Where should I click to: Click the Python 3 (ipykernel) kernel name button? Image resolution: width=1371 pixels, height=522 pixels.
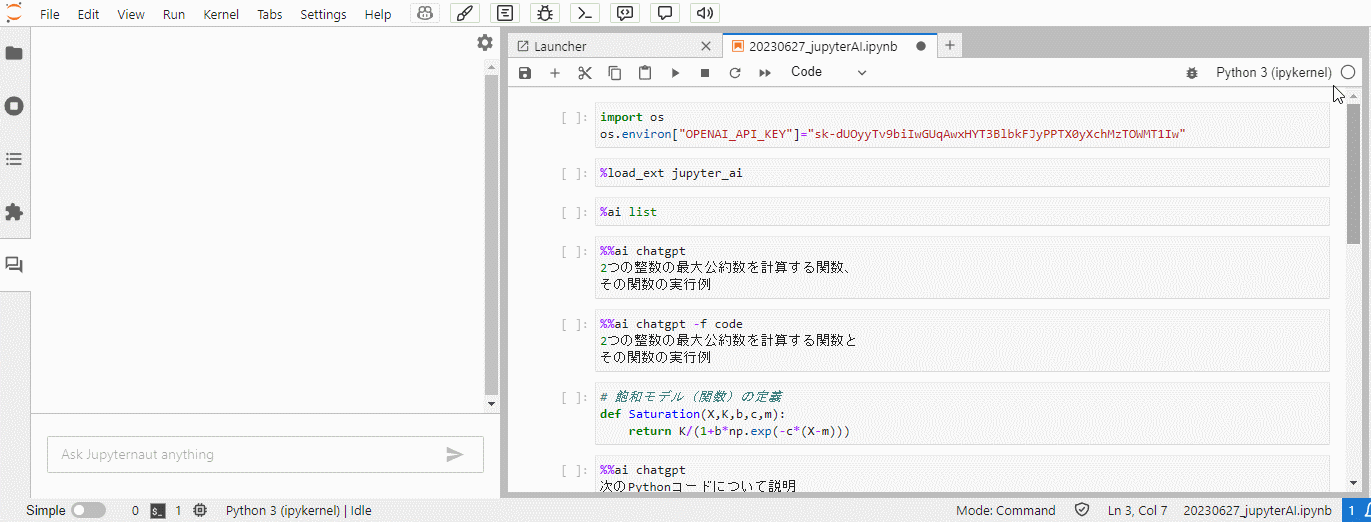coord(1273,72)
